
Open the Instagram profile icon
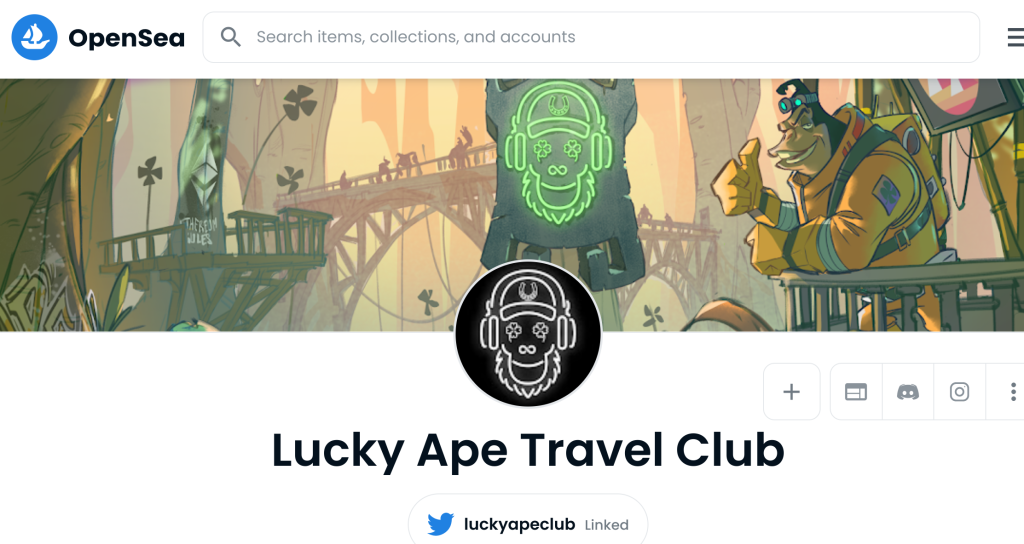coord(959,392)
